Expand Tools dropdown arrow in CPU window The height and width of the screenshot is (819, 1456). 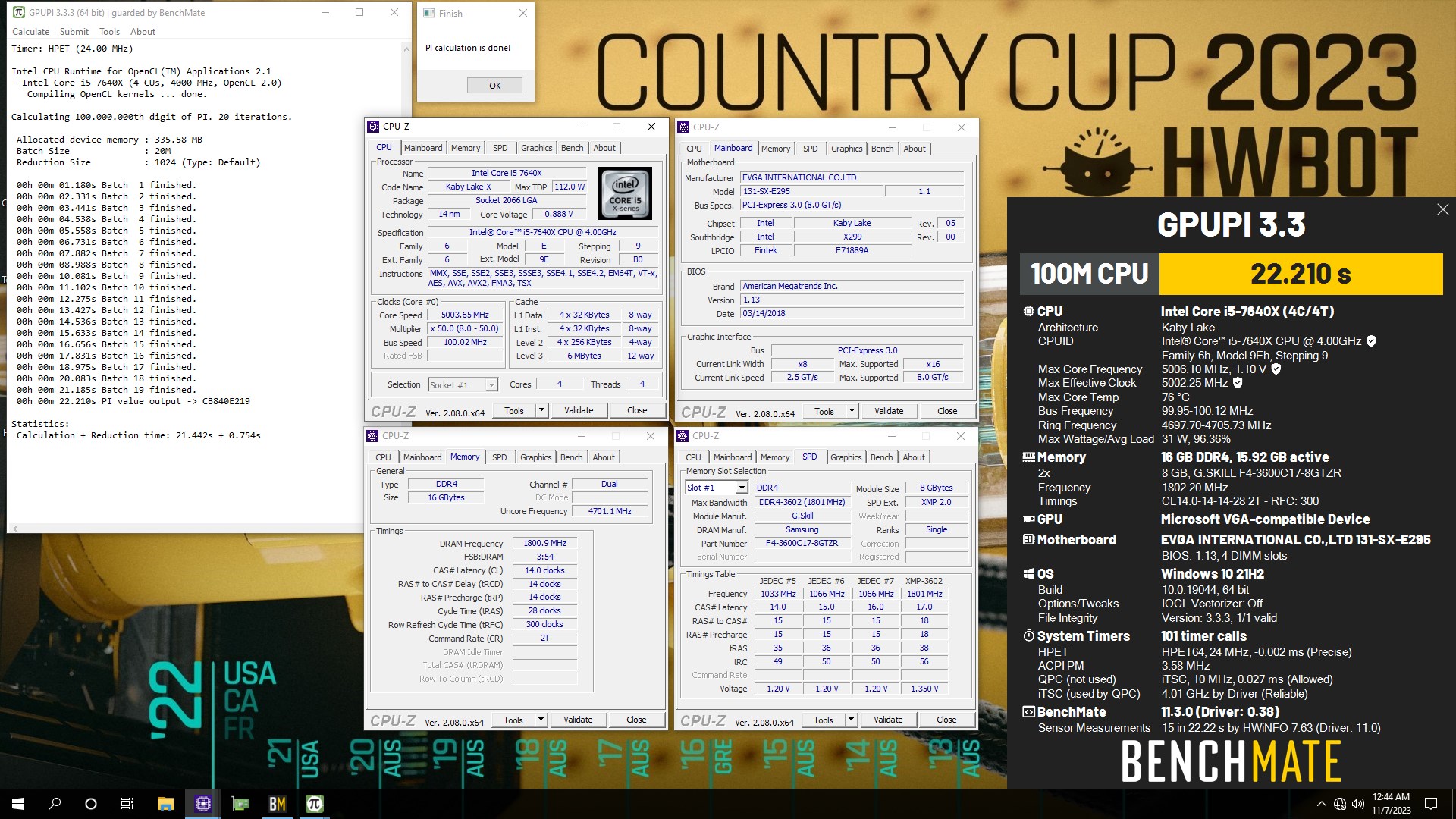coord(541,410)
